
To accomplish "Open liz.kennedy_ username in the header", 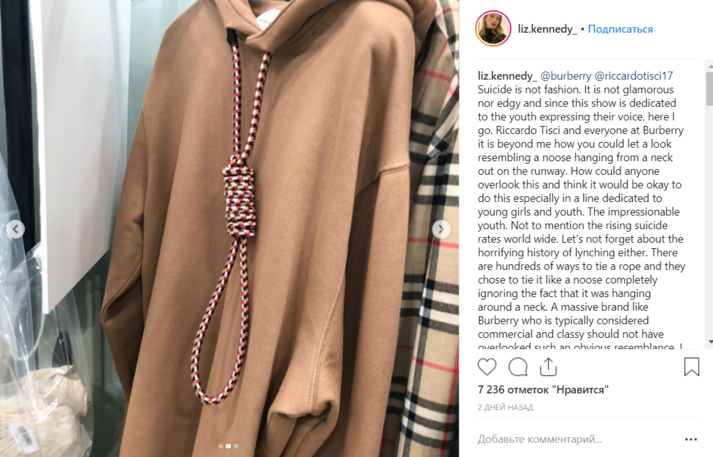I will [x=547, y=29].
